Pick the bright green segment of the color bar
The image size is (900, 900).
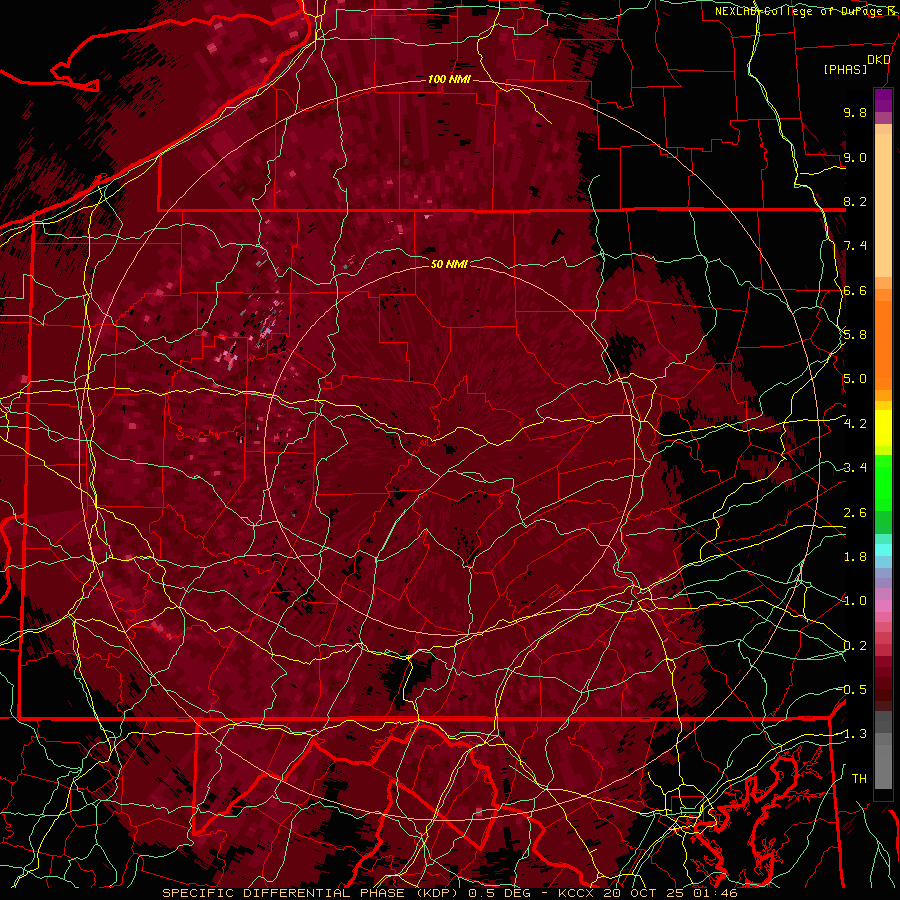883,482
